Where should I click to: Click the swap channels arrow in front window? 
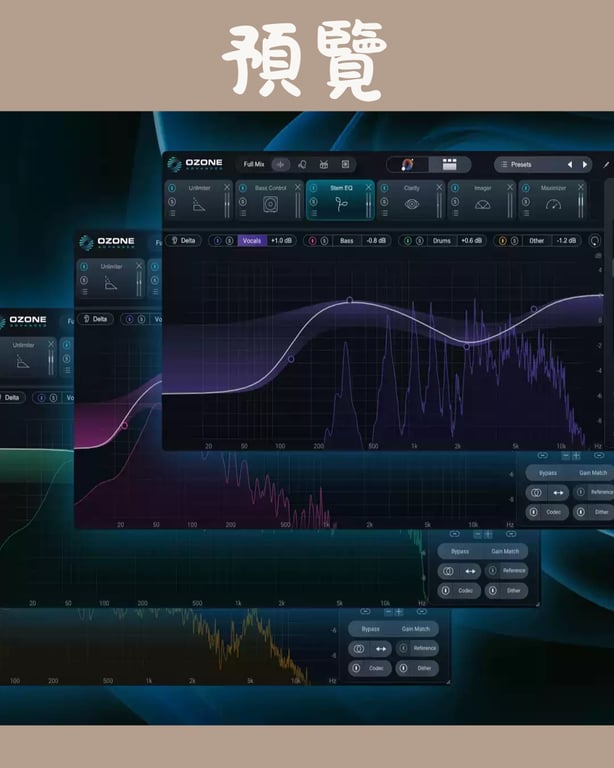point(558,493)
